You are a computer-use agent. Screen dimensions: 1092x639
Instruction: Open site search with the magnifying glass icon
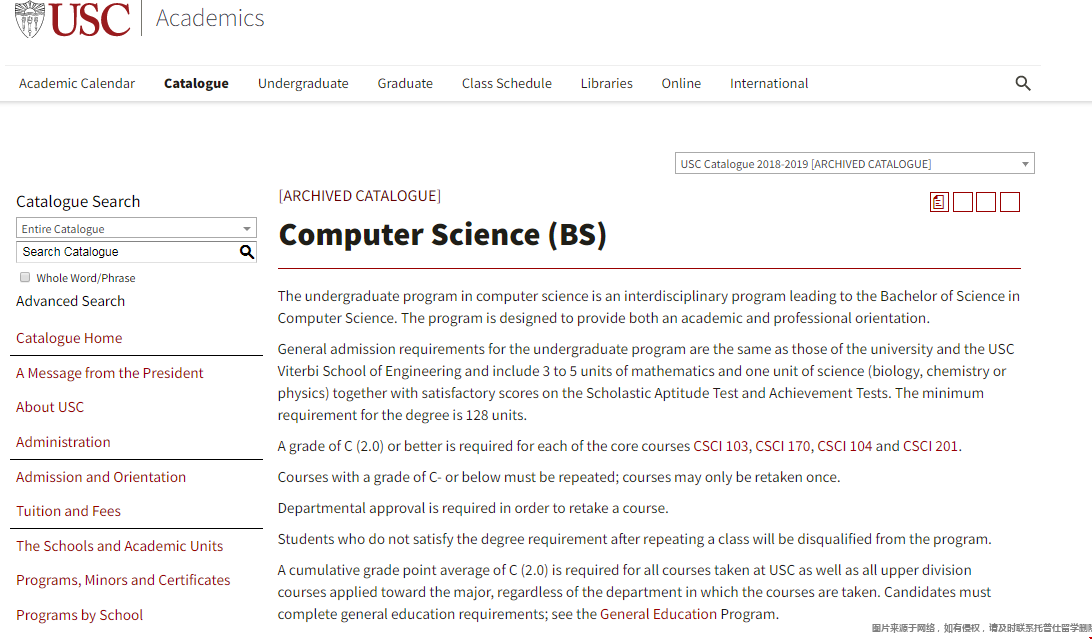tap(1022, 83)
